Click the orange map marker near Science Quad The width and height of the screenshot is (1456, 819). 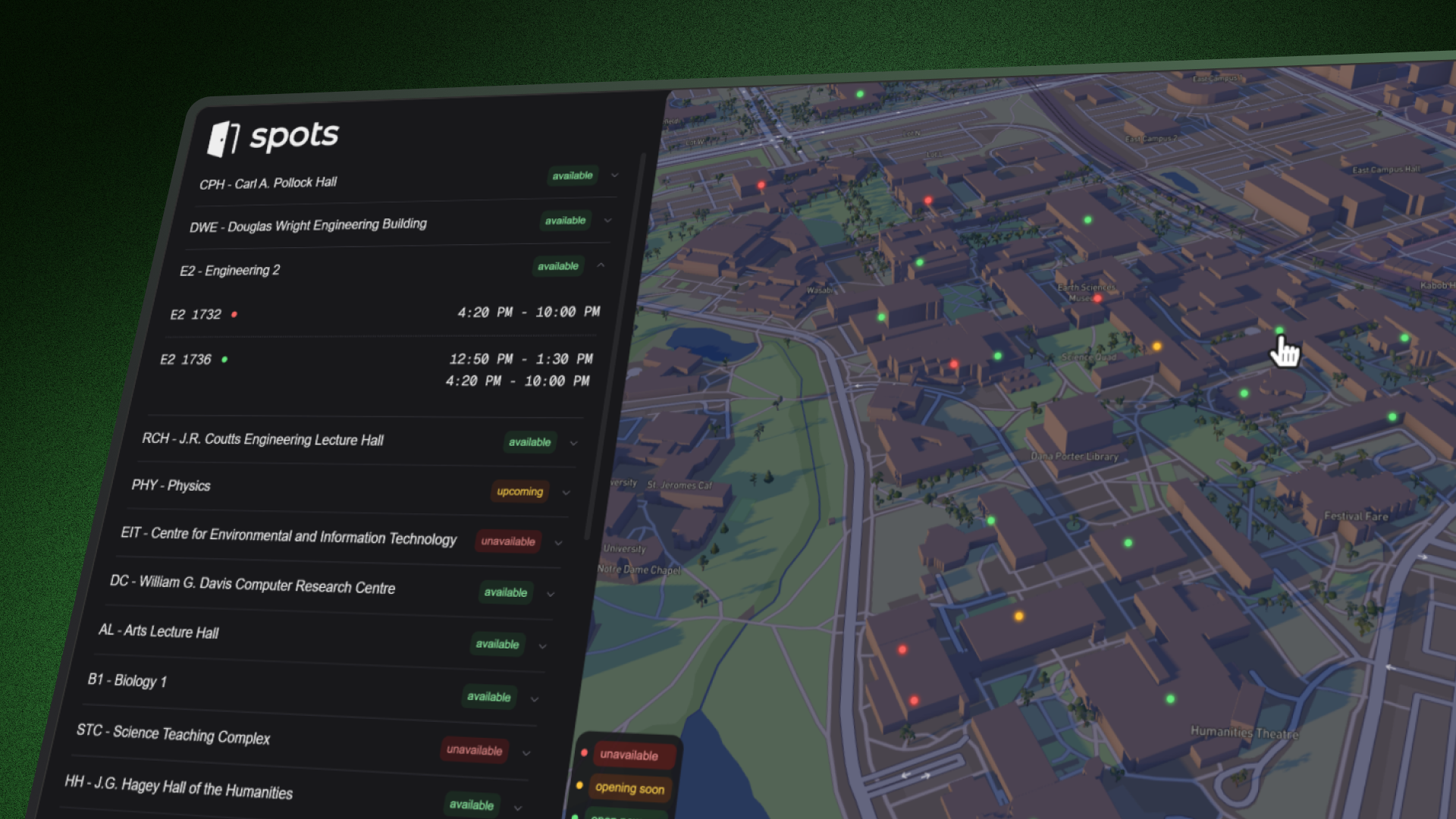[x=1156, y=347]
